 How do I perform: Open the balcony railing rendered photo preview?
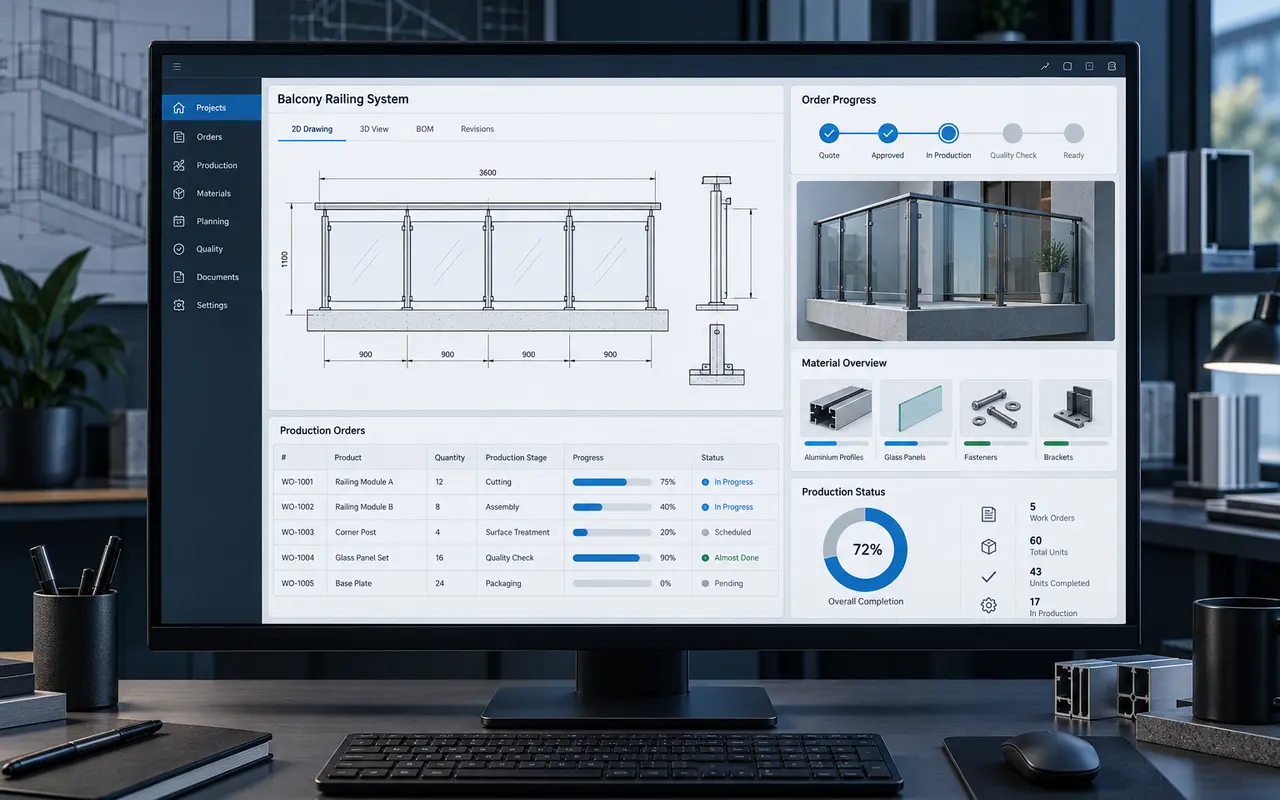pyautogui.click(x=955, y=261)
